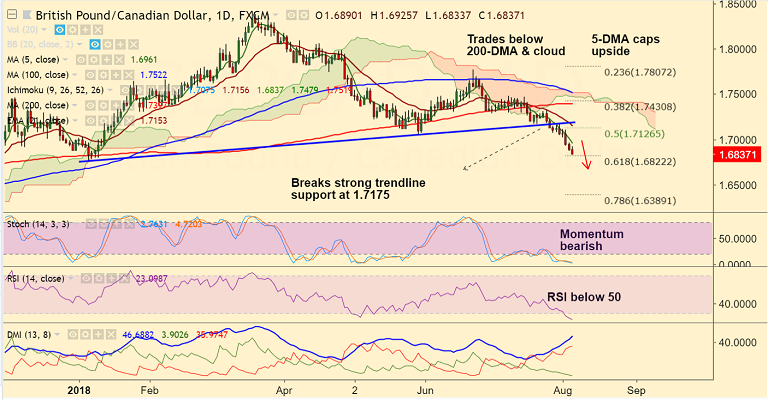Viewport: 768px width, 400px height.
Task: Open the Ichimoku (9, 26, 52, 26) dropdown arrow
Action: point(110,90)
